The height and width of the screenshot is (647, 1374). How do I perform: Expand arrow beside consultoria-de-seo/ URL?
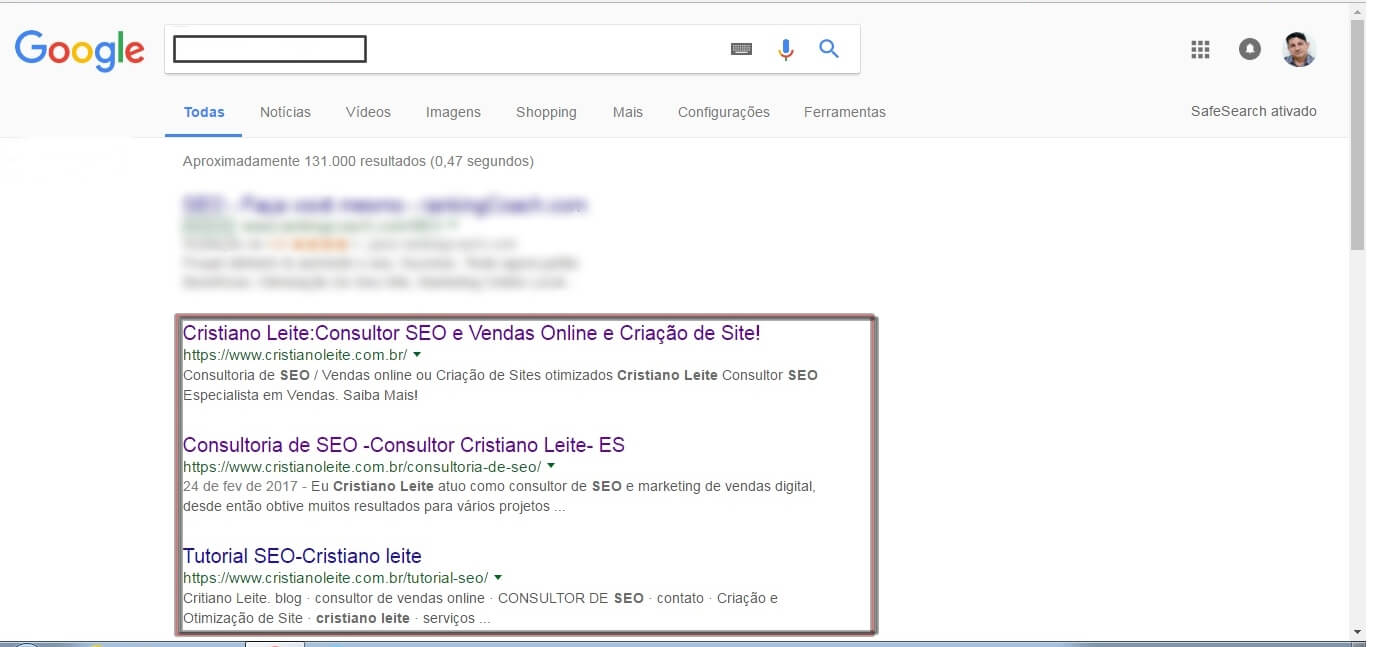[551, 466]
